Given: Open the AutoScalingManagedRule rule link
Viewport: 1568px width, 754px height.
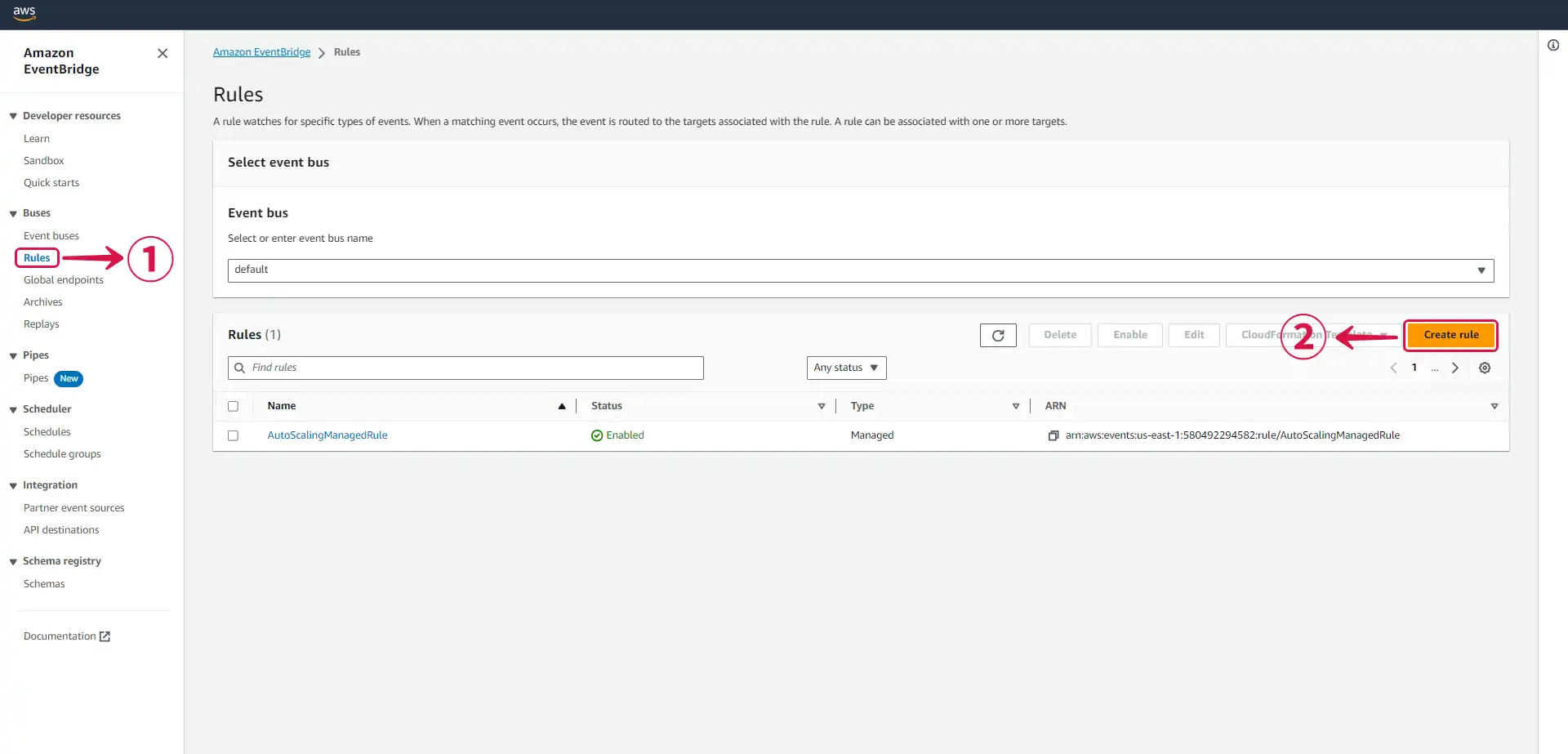Looking at the screenshot, I should pos(327,435).
